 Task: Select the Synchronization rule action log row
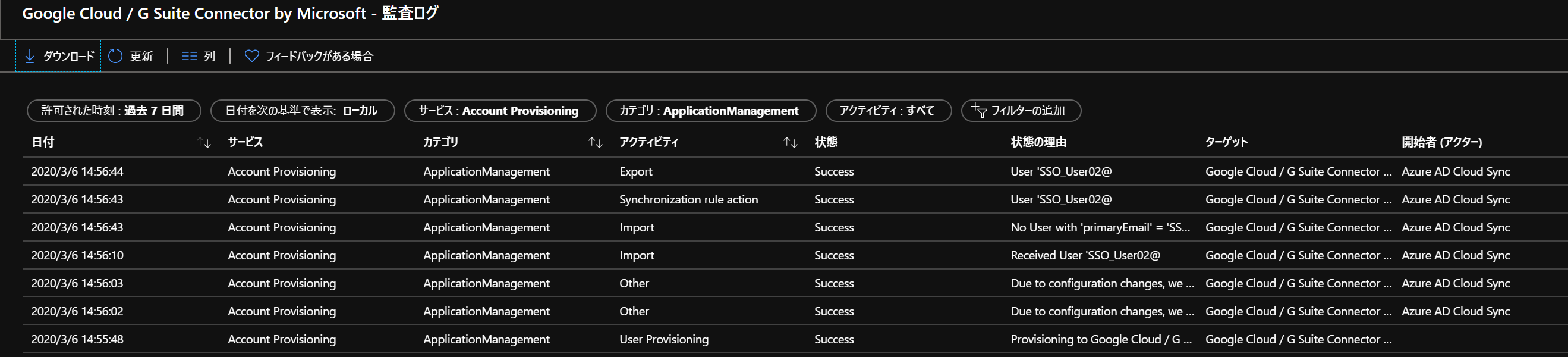pos(688,200)
